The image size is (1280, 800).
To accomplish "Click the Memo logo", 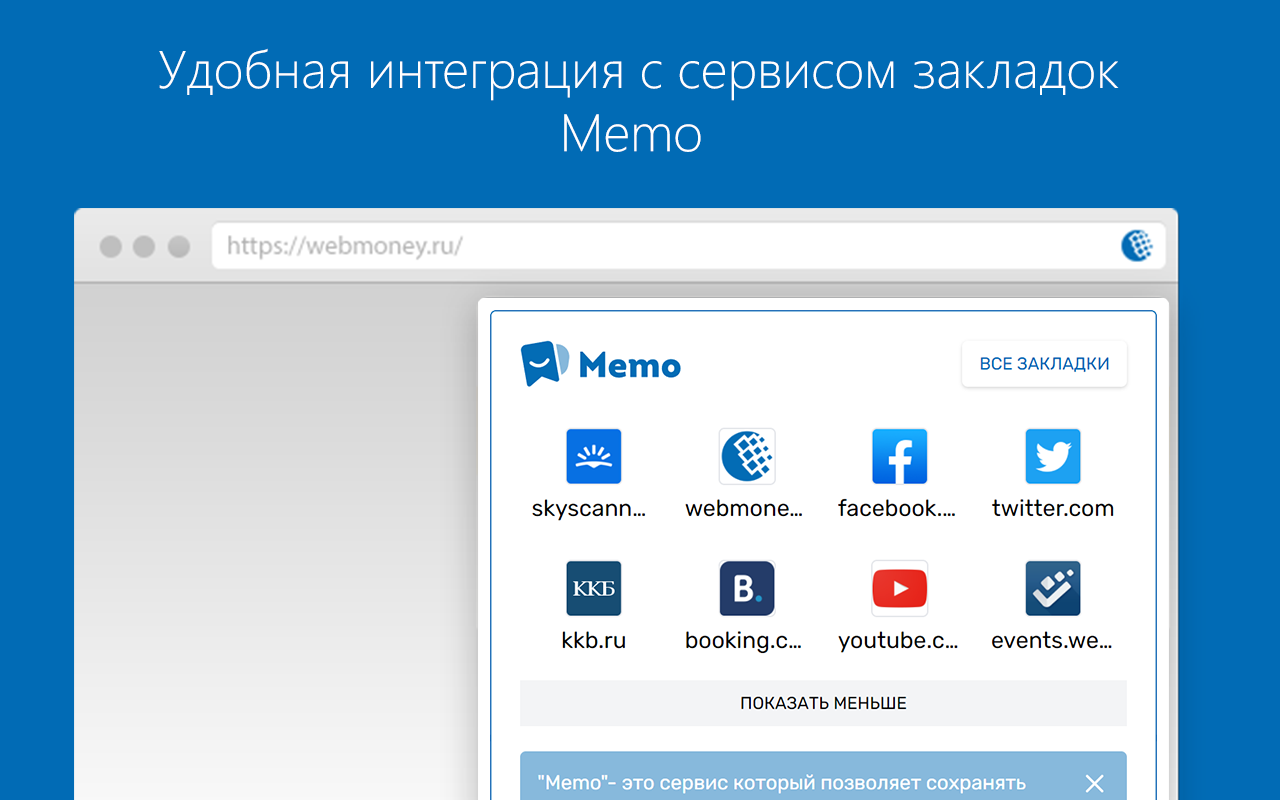I will tap(600, 365).
